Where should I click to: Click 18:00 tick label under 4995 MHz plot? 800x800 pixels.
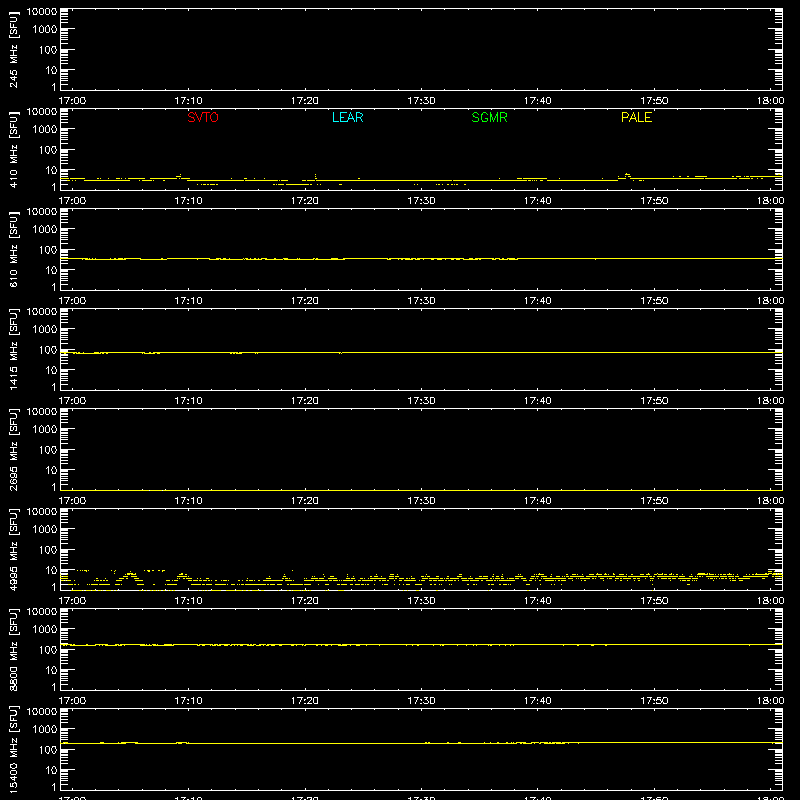click(770, 601)
